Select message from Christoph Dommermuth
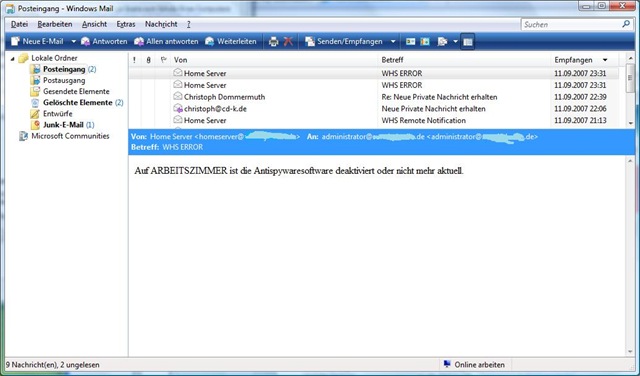 point(374,97)
